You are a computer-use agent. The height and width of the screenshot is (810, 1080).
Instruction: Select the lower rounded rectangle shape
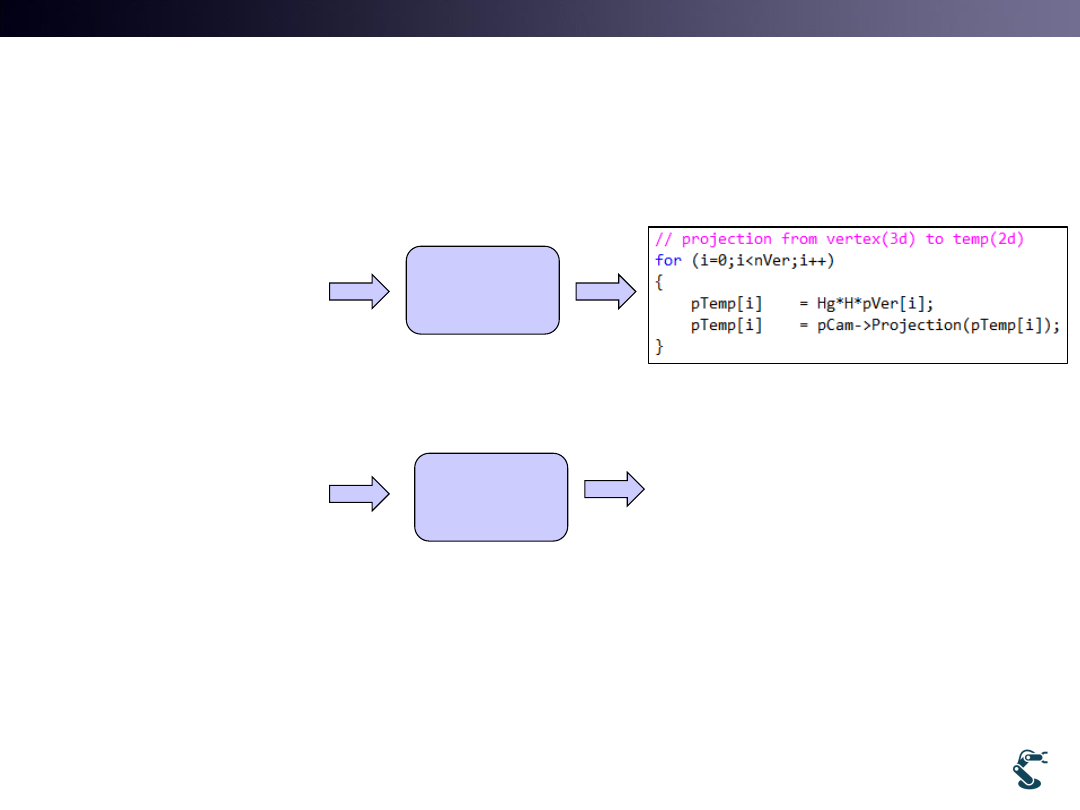tap(491, 497)
